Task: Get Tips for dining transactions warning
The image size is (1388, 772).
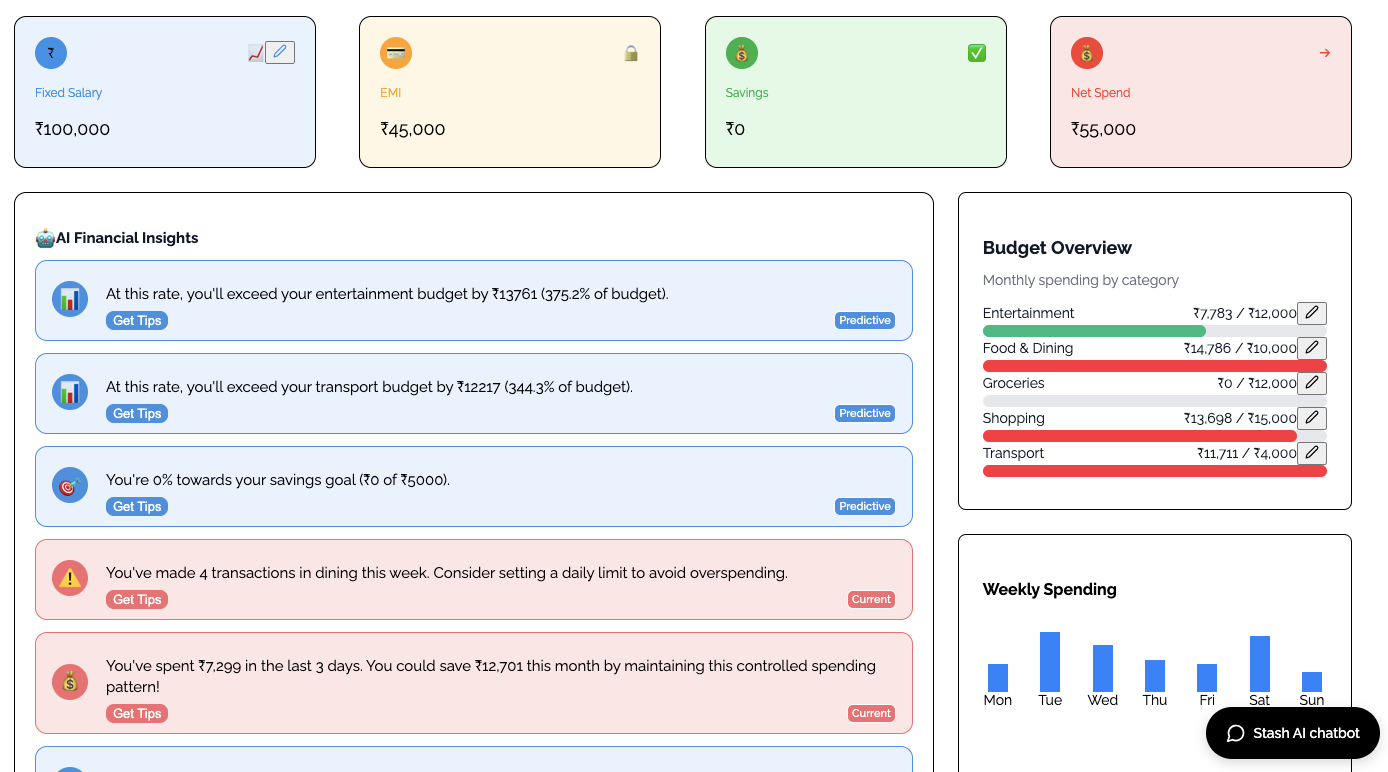Action: [x=137, y=600]
